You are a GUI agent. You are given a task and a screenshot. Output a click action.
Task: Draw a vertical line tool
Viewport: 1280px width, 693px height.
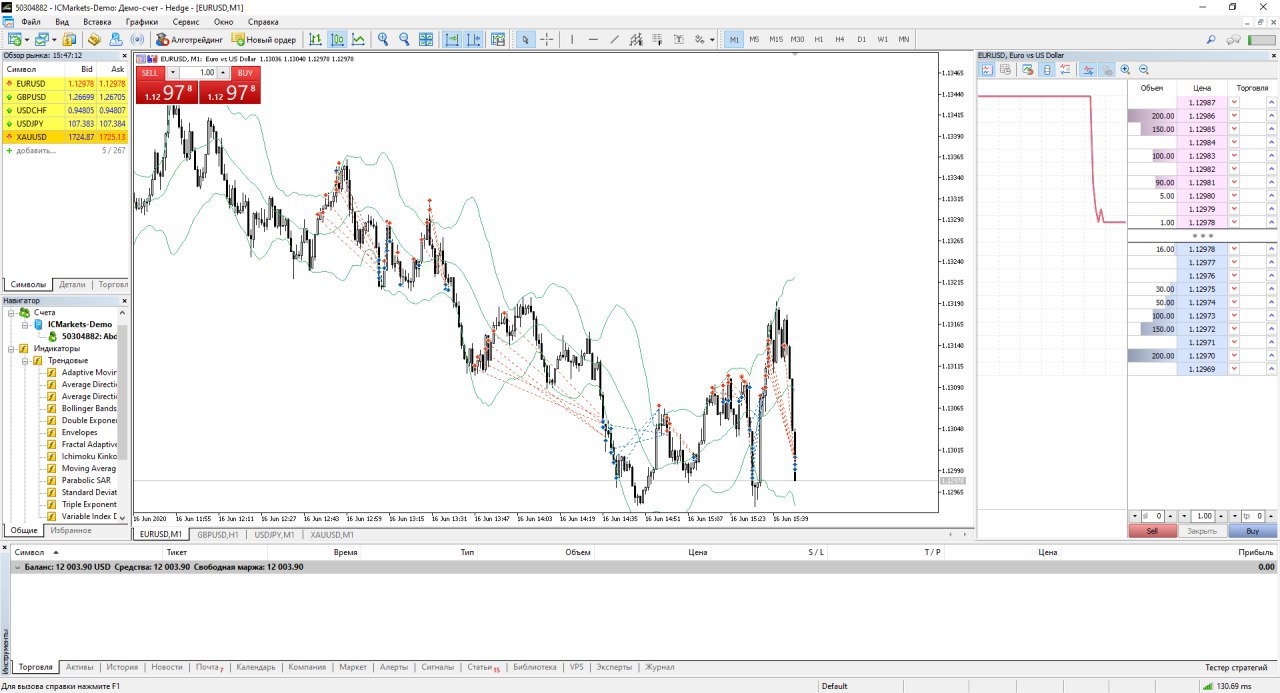coord(572,40)
